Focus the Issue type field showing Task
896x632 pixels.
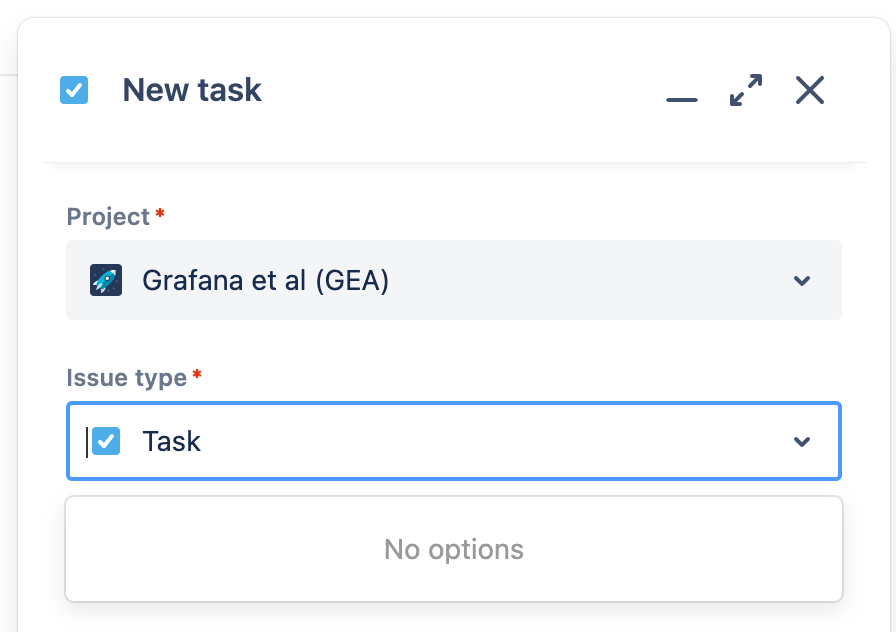[x=454, y=441]
